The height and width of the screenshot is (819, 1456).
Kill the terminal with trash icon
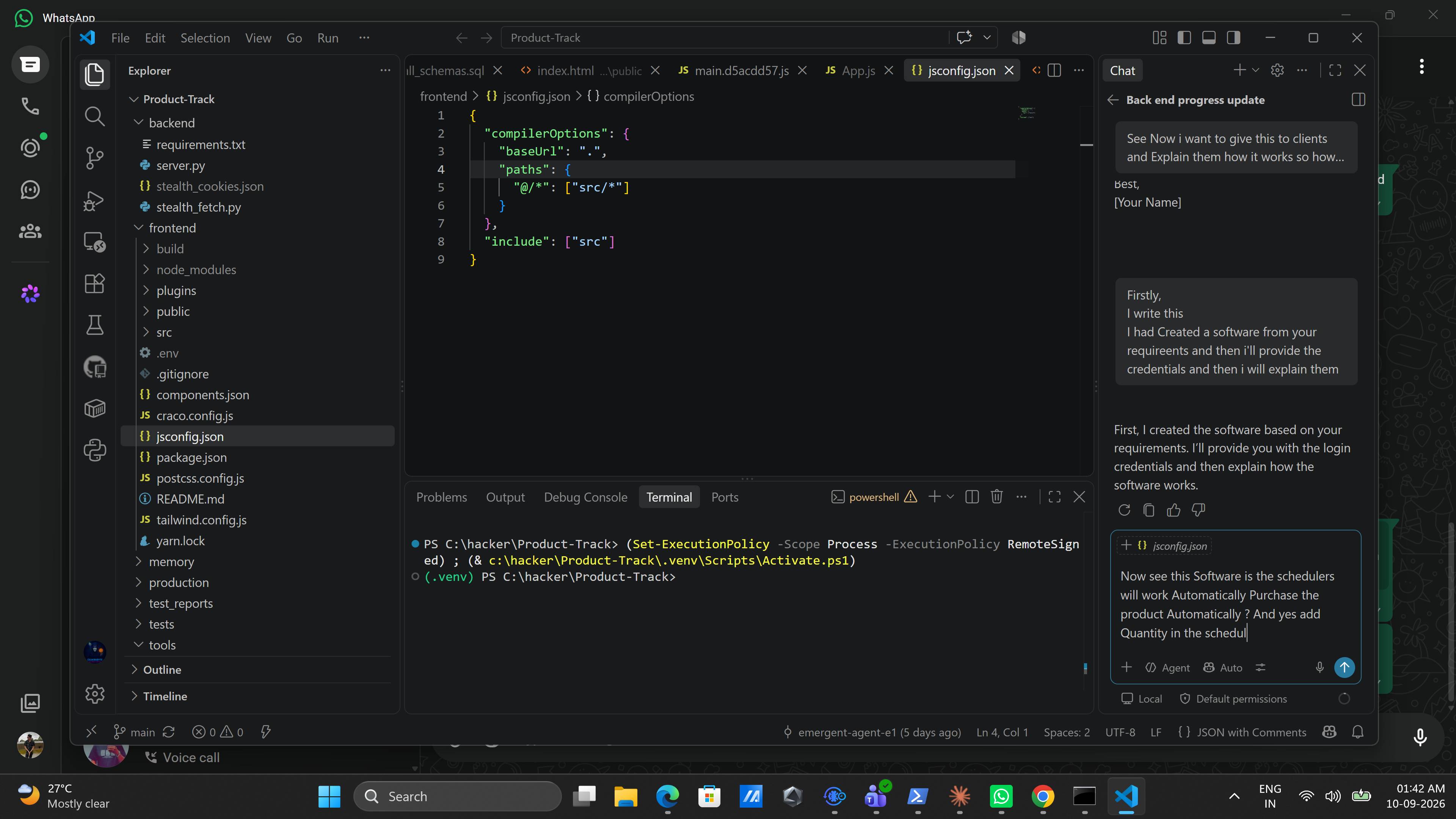coord(996,497)
